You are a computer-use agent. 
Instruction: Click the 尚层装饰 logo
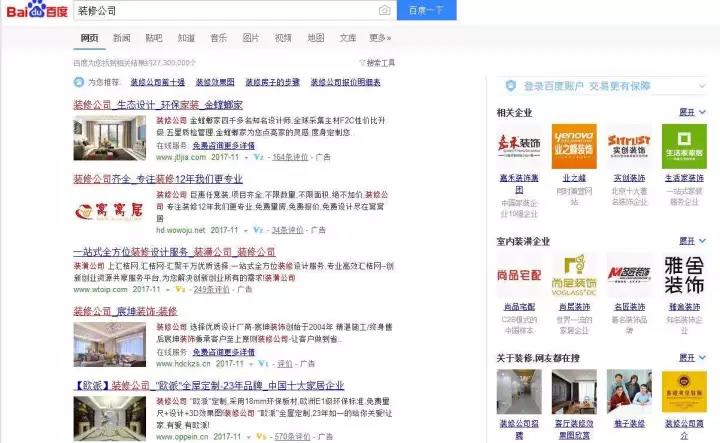[x=574, y=275]
